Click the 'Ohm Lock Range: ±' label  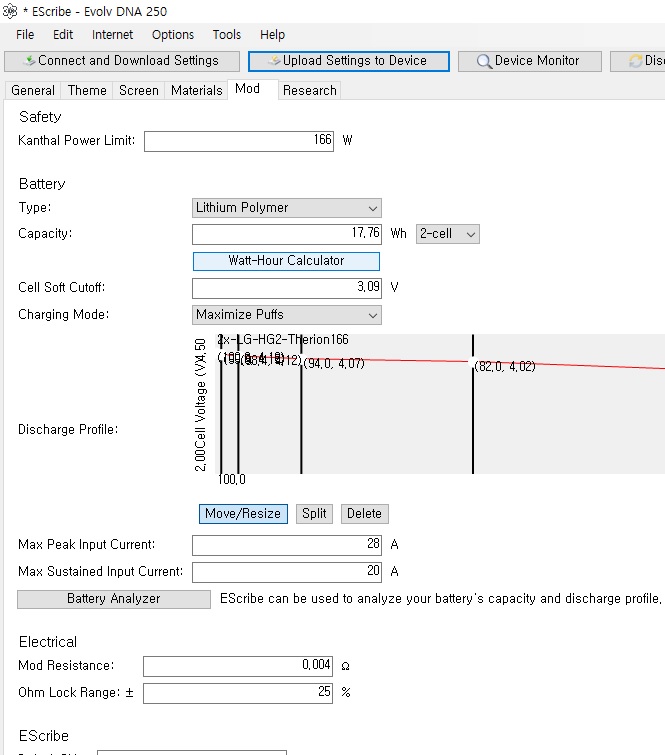[x=76, y=692]
